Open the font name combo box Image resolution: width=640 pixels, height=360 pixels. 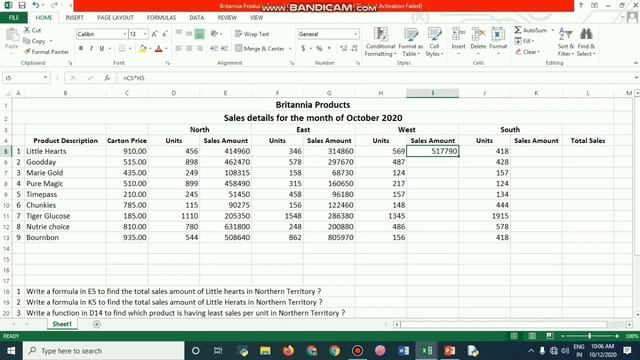[x=102, y=34]
